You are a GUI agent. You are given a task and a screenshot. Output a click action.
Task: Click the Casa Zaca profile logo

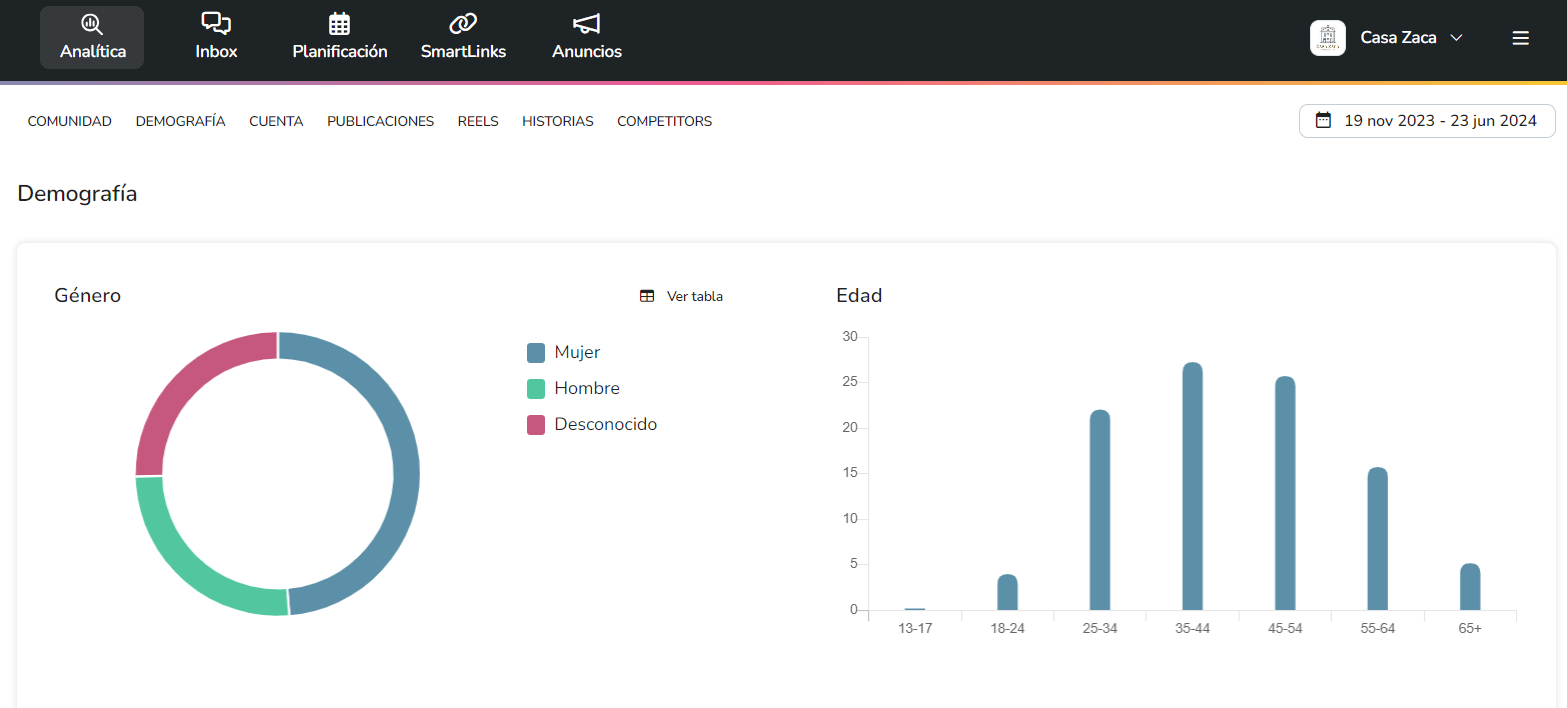1328,38
